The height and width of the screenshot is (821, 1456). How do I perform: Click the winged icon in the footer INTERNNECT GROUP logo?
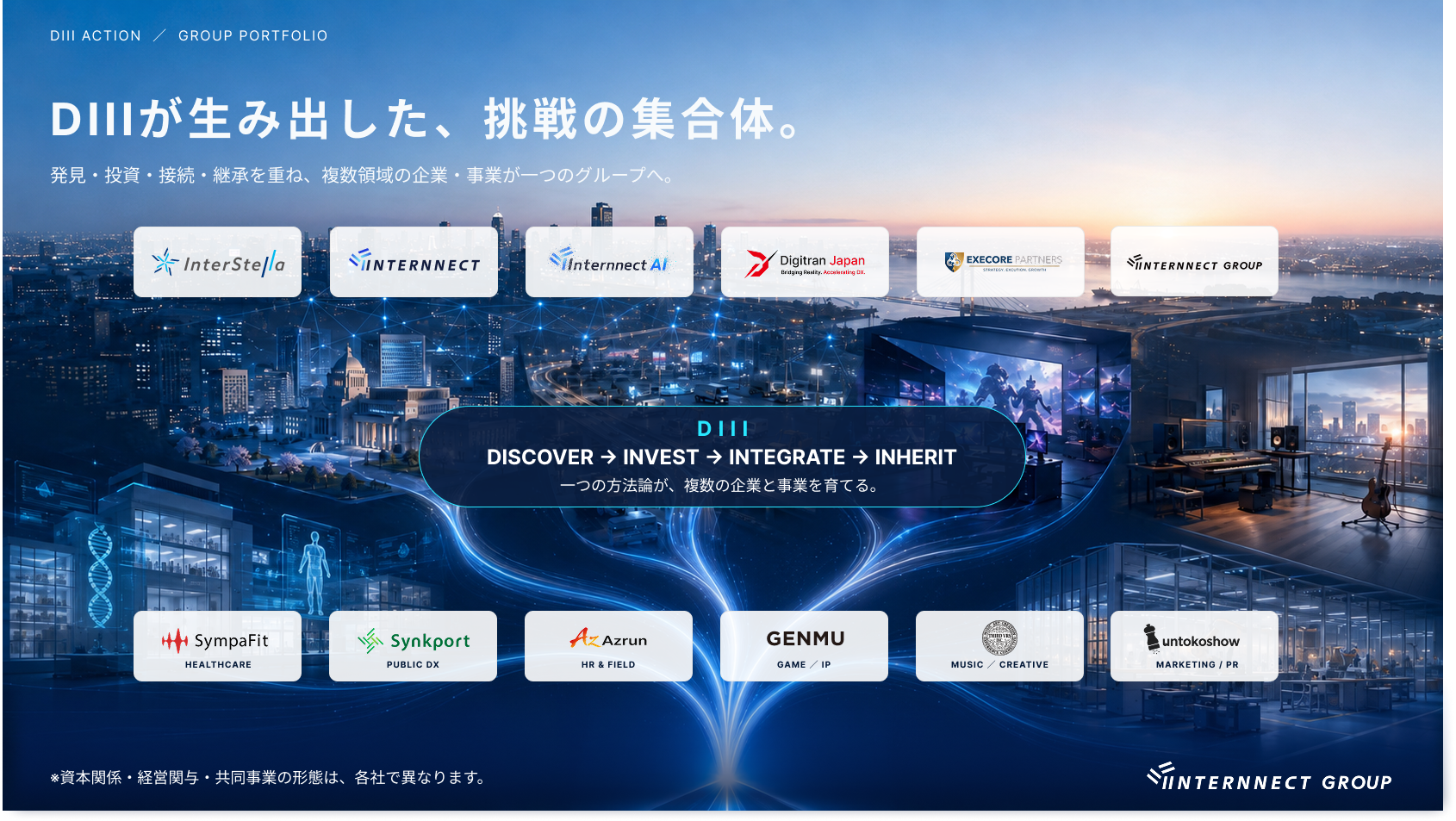[1162, 774]
